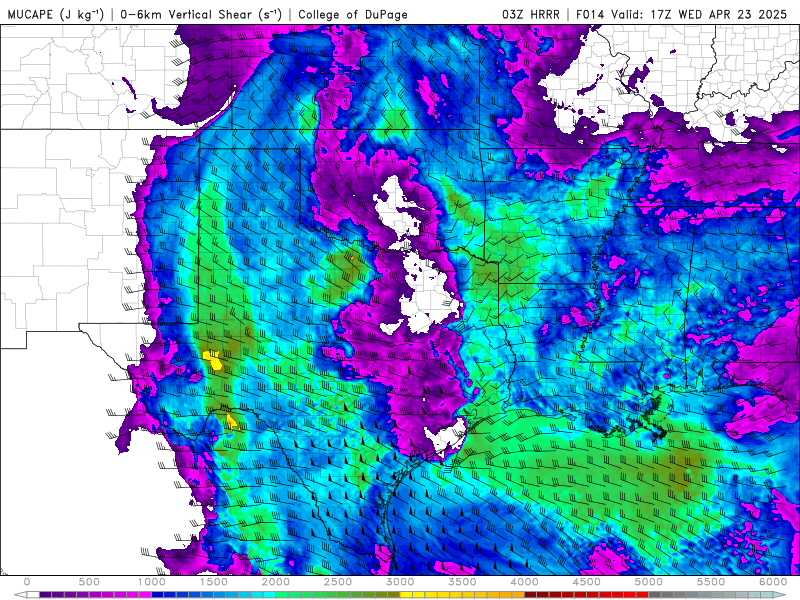This screenshot has height=600, width=800.
Task: Click the 1000 label on the color scale
Action: pyautogui.click(x=152, y=582)
